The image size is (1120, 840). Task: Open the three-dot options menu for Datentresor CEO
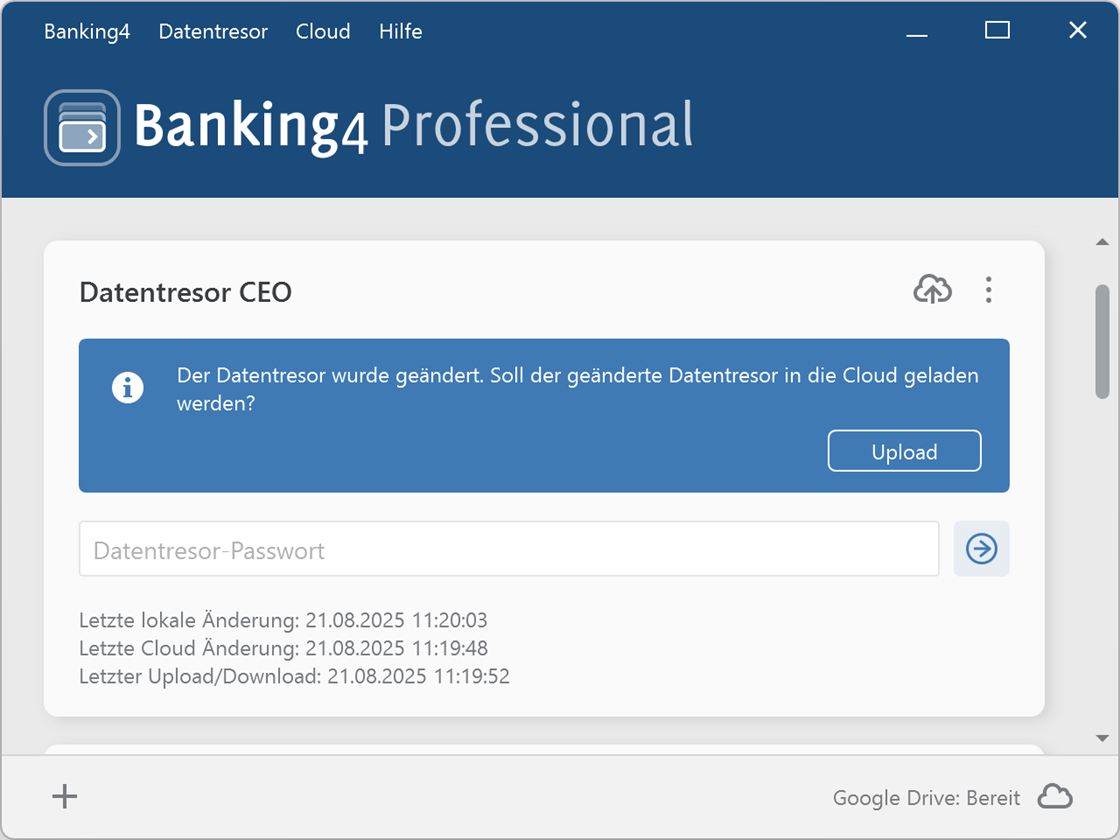coord(988,290)
